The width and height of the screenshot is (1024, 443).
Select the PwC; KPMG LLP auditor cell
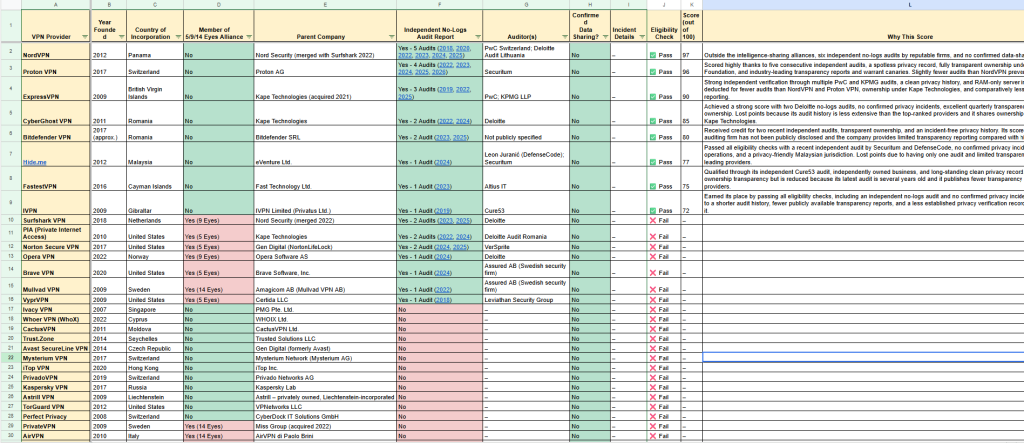[526, 88]
